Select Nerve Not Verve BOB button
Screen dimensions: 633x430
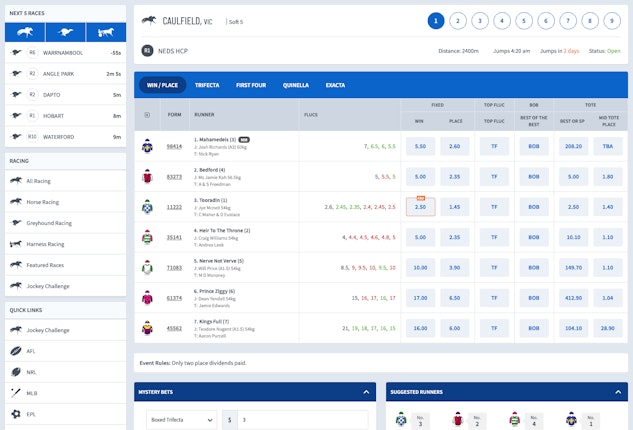click(x=534, y=267)
